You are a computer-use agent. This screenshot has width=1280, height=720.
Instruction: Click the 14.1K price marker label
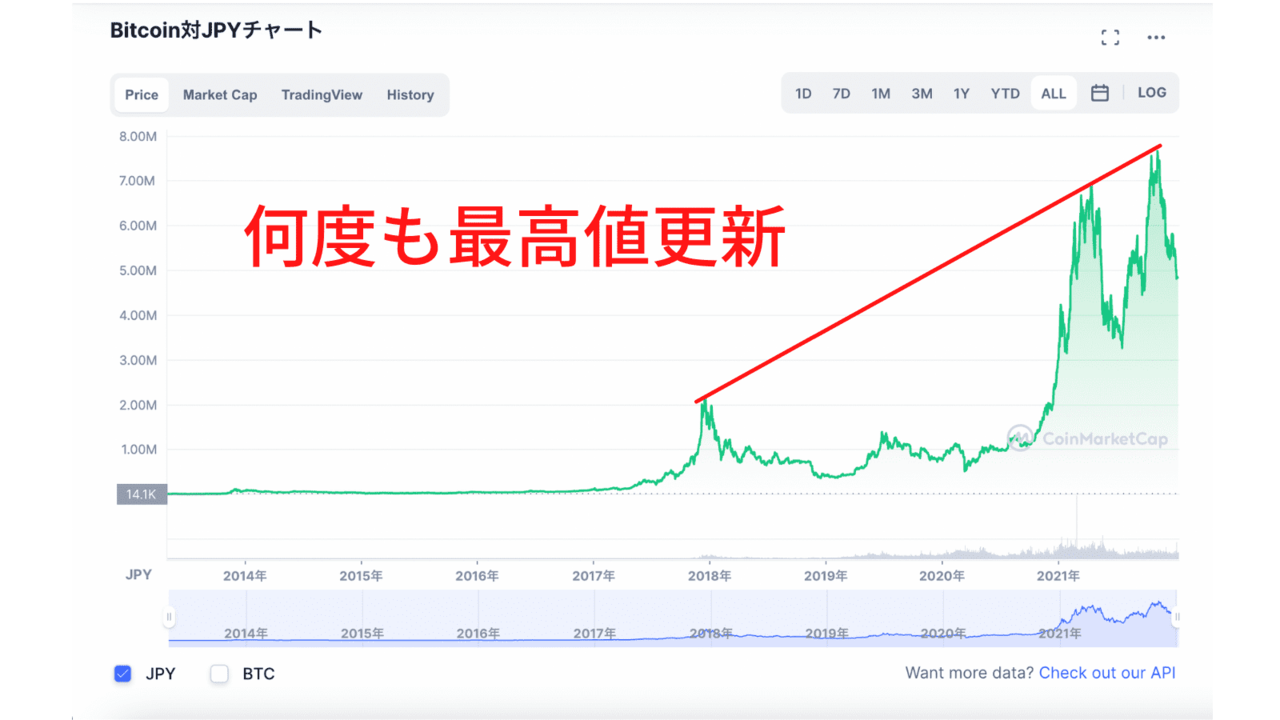[x=142, y=493]
